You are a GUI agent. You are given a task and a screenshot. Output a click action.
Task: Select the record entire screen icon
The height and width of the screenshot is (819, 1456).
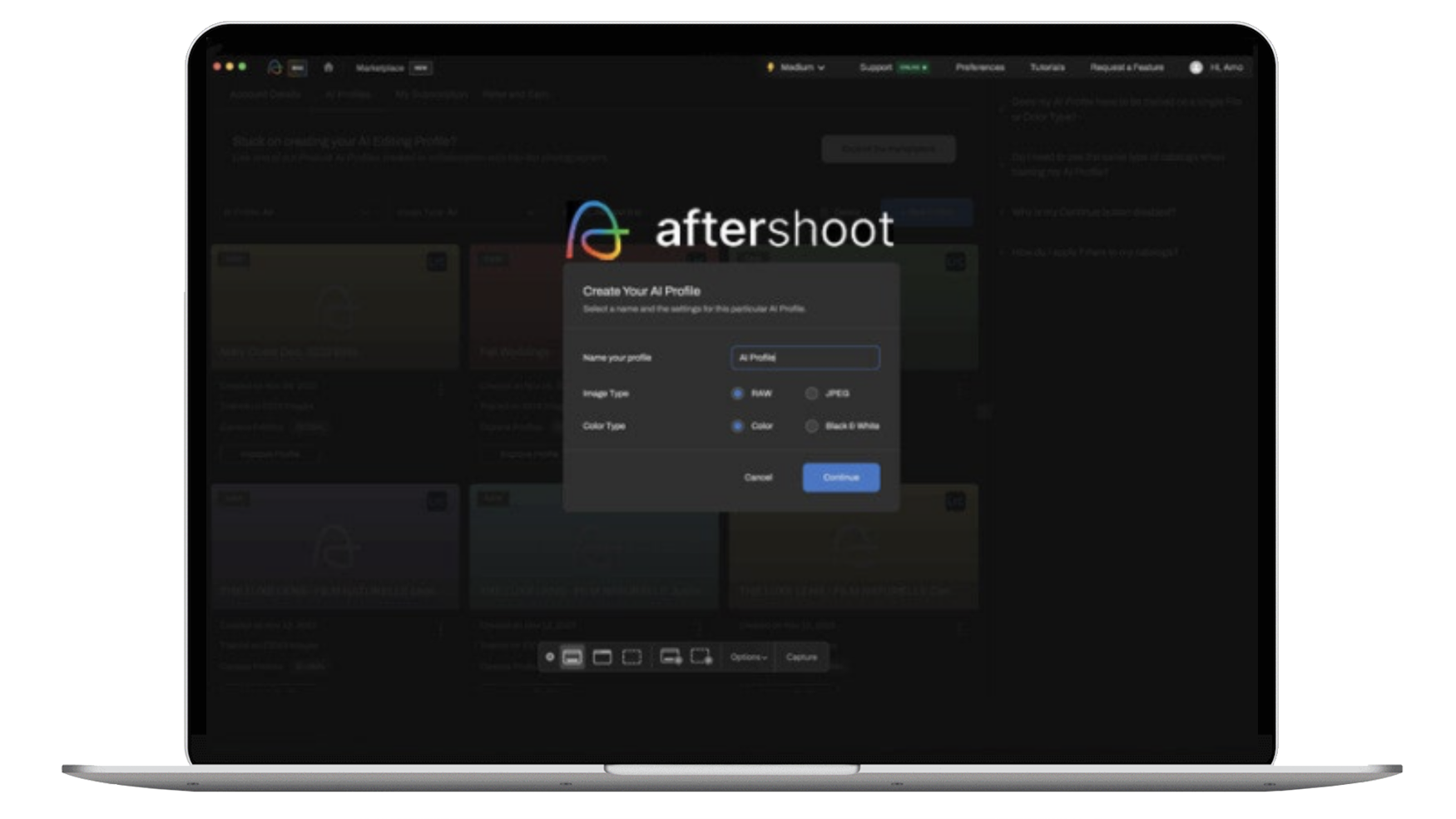point(670,658)
